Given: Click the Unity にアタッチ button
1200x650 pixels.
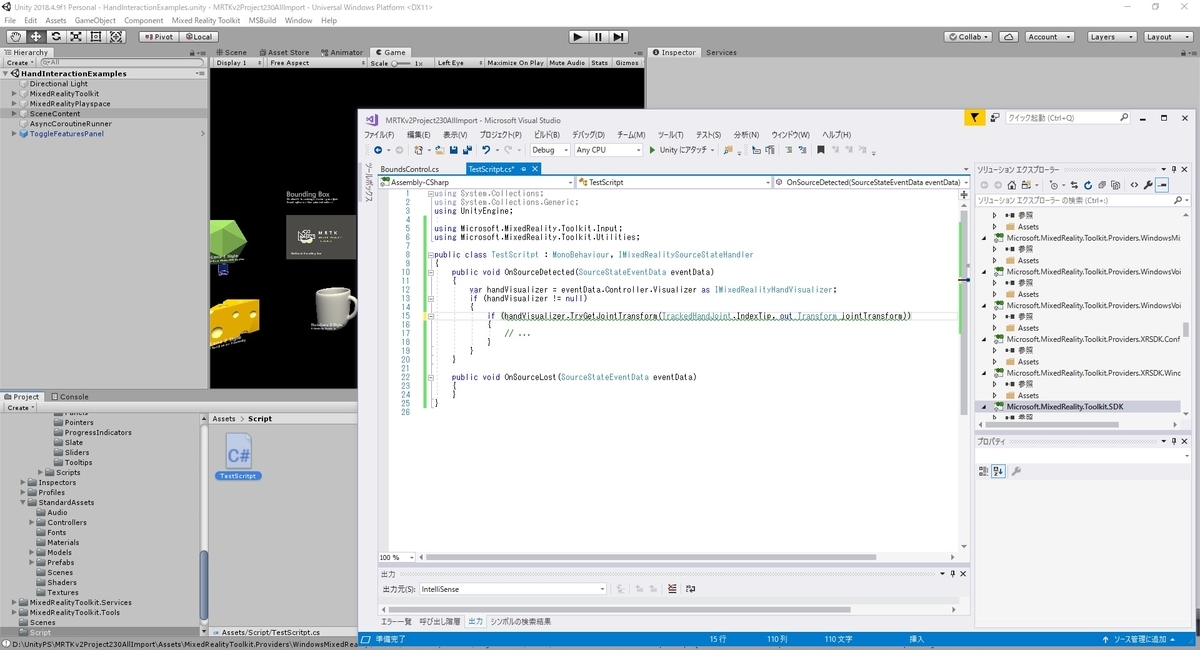Looking at the screenshot, I should coord(682,150).
